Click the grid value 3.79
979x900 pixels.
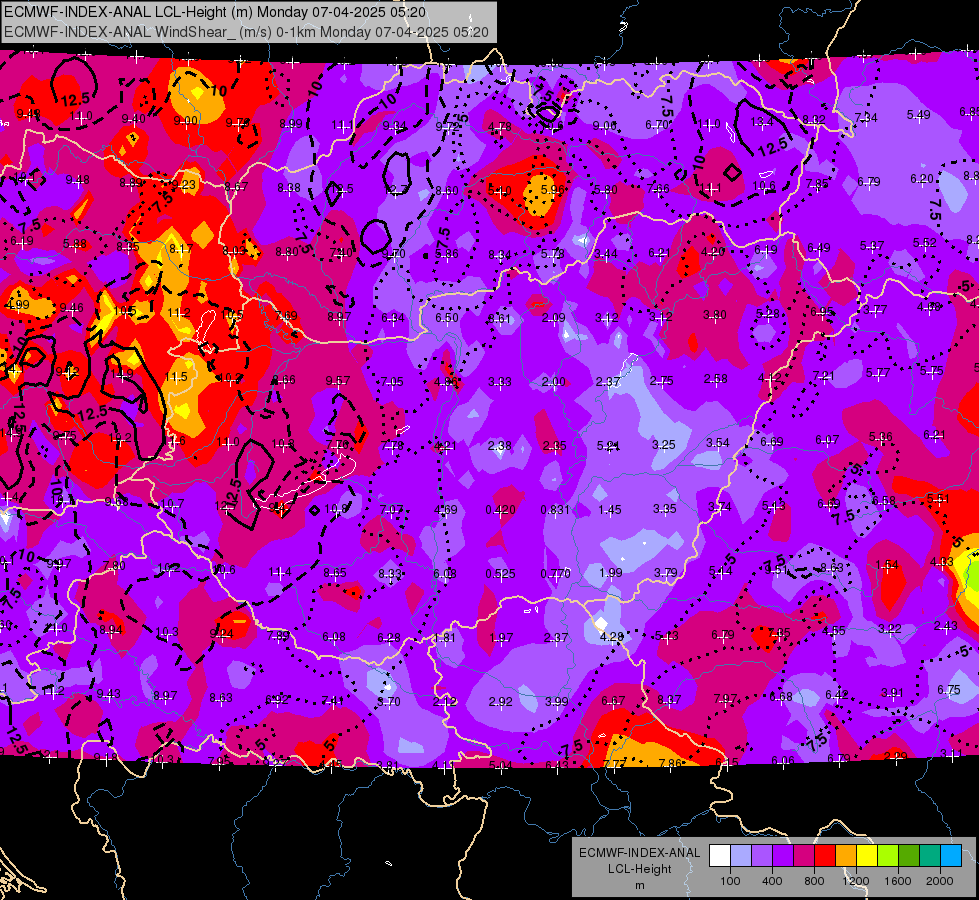(665, 572)
